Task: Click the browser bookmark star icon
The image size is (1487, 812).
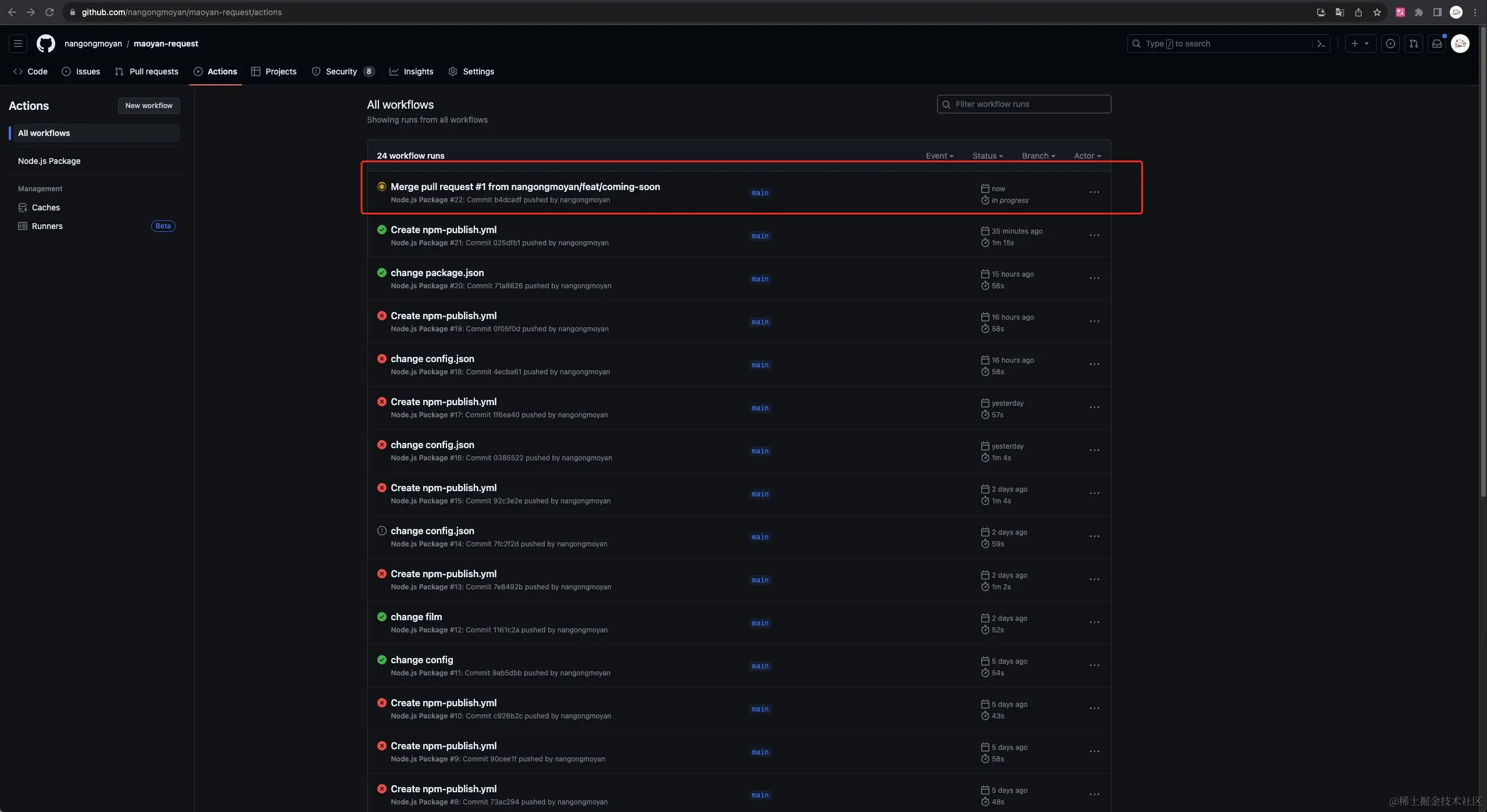Action: coord(1377,12)
